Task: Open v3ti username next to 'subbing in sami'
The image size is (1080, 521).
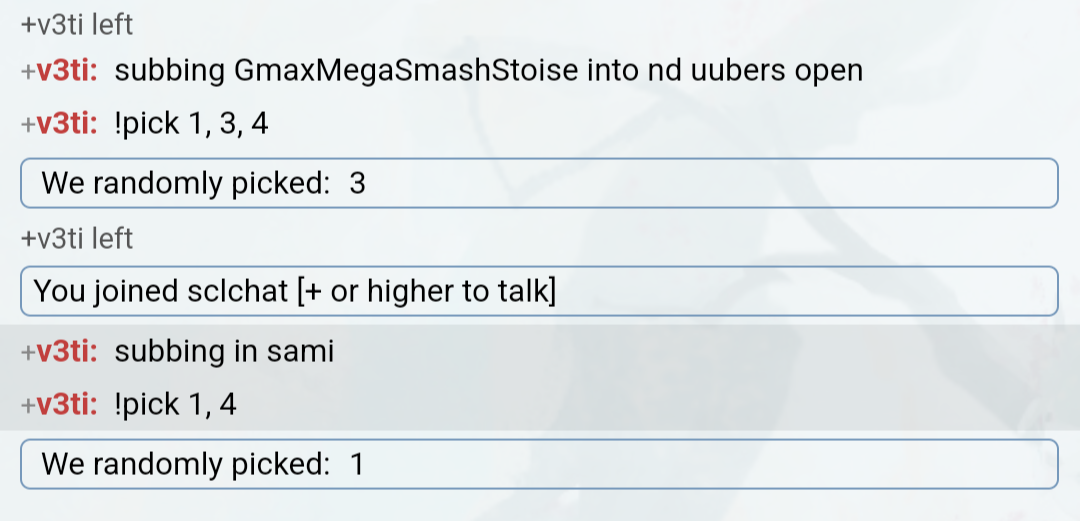Action: 66,351
